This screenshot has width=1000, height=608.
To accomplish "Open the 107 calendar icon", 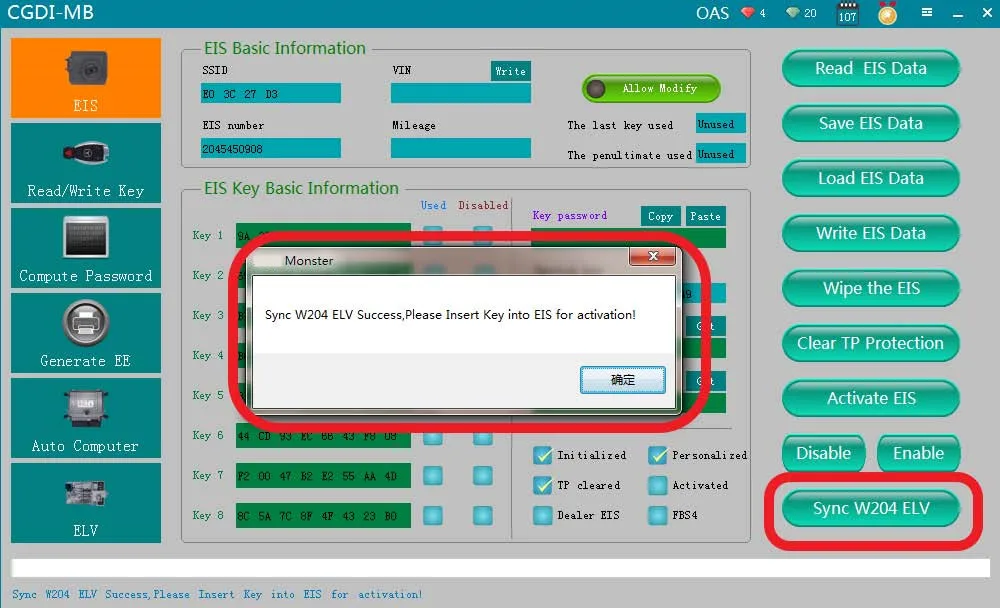I will point(848,13).
